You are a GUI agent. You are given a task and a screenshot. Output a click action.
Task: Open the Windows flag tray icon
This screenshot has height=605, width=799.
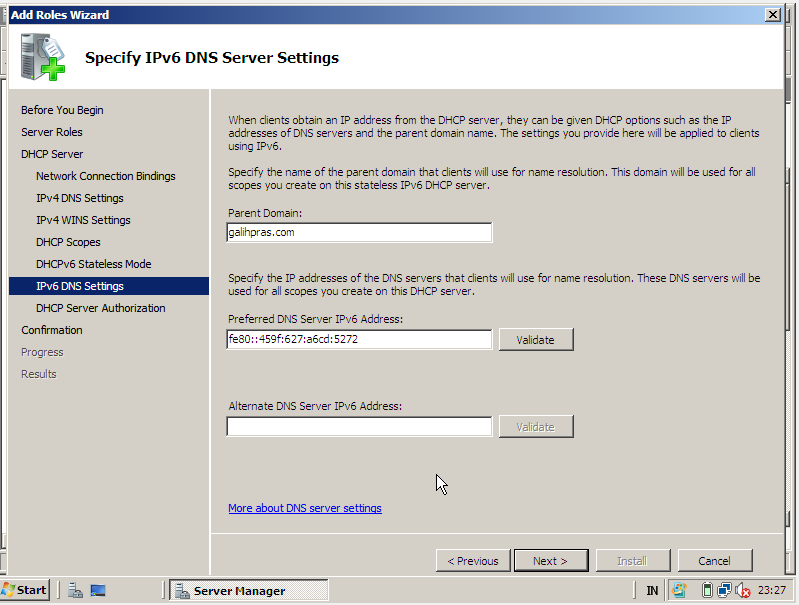coord(679,590)
